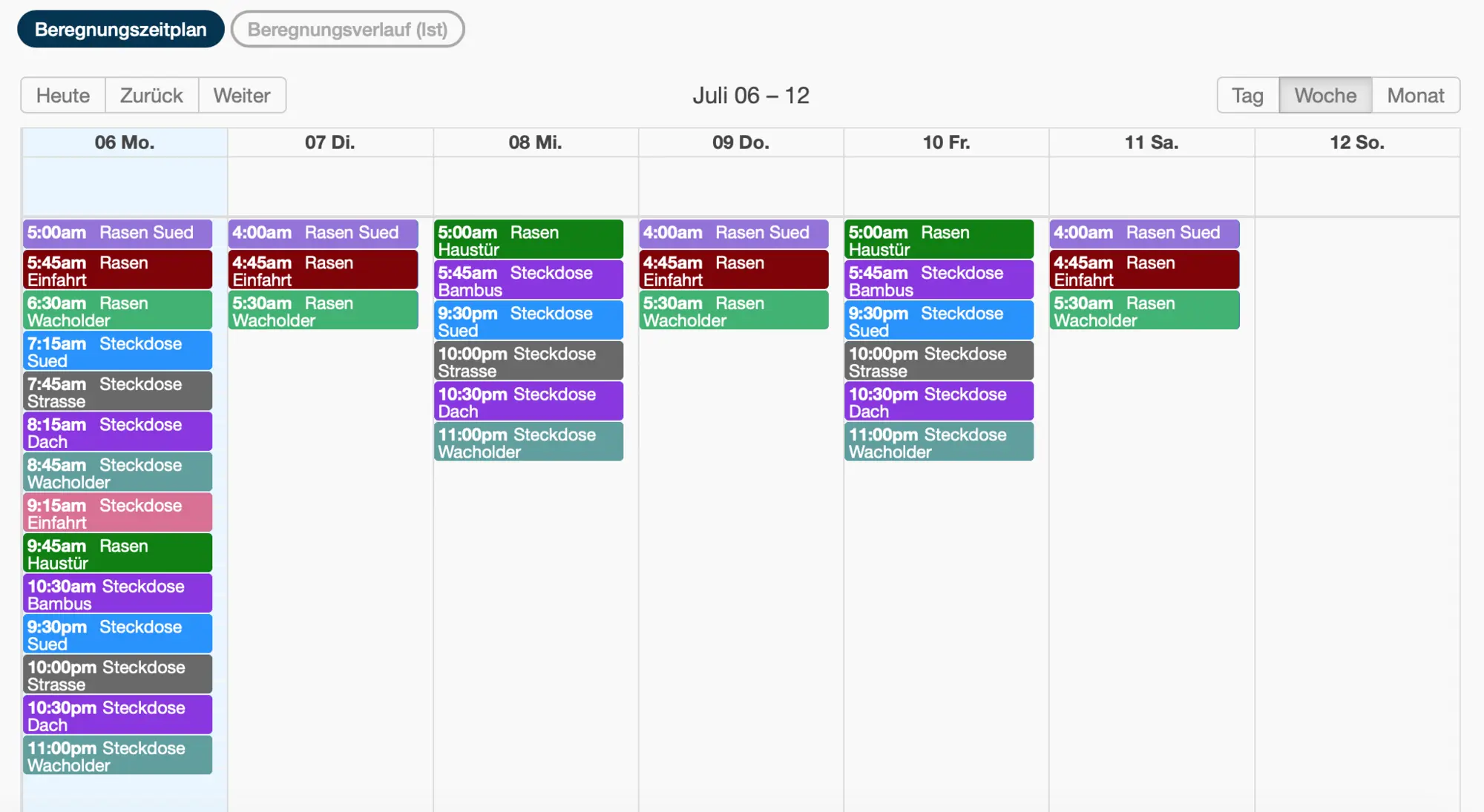Select Monday 7:15am Steckdose Sued event
This screenshot has height=812, width=1484.
pyautogui.click(x=117, y=351)
